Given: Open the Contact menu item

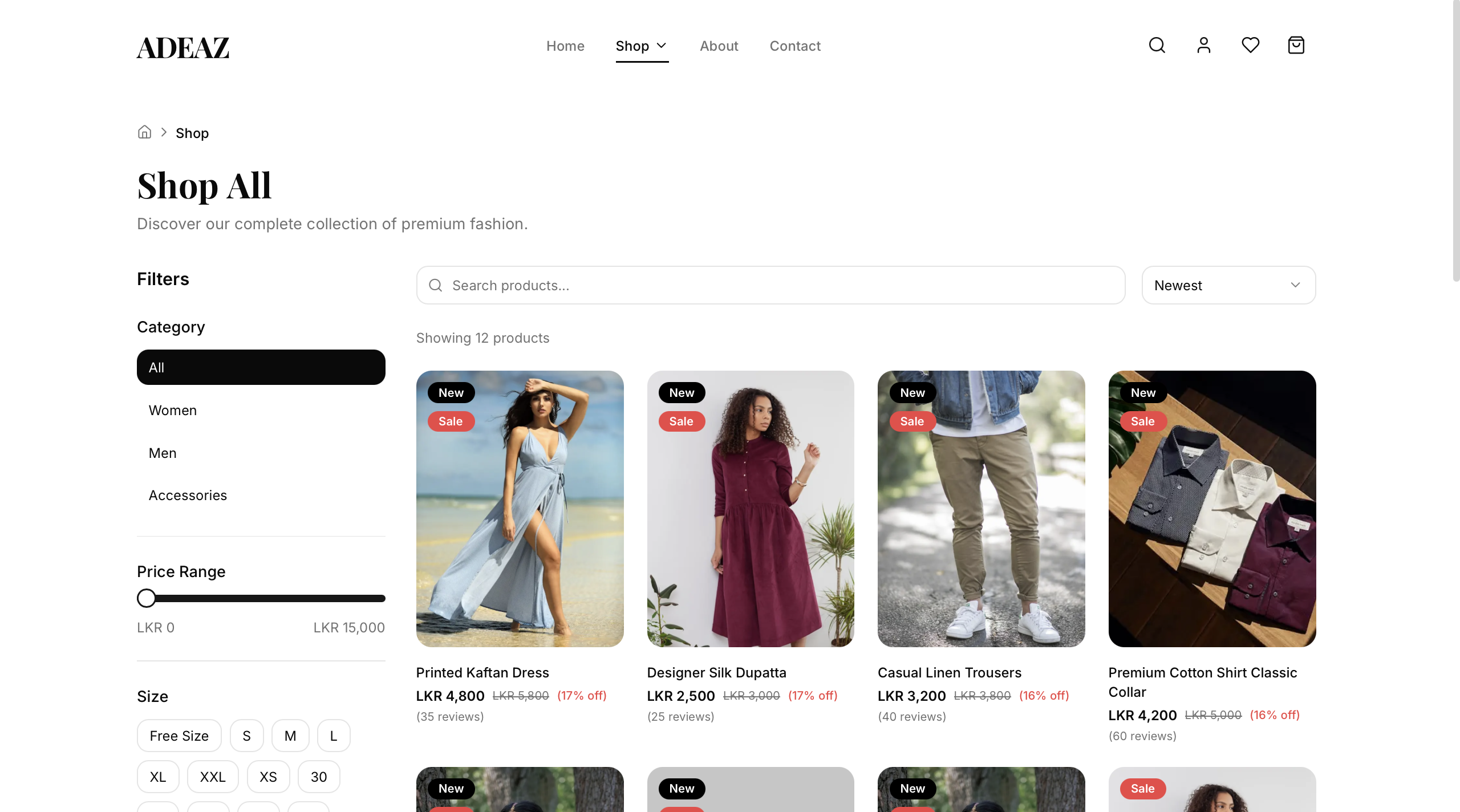Looking at the screenshot, I should [x=794, y=46].
